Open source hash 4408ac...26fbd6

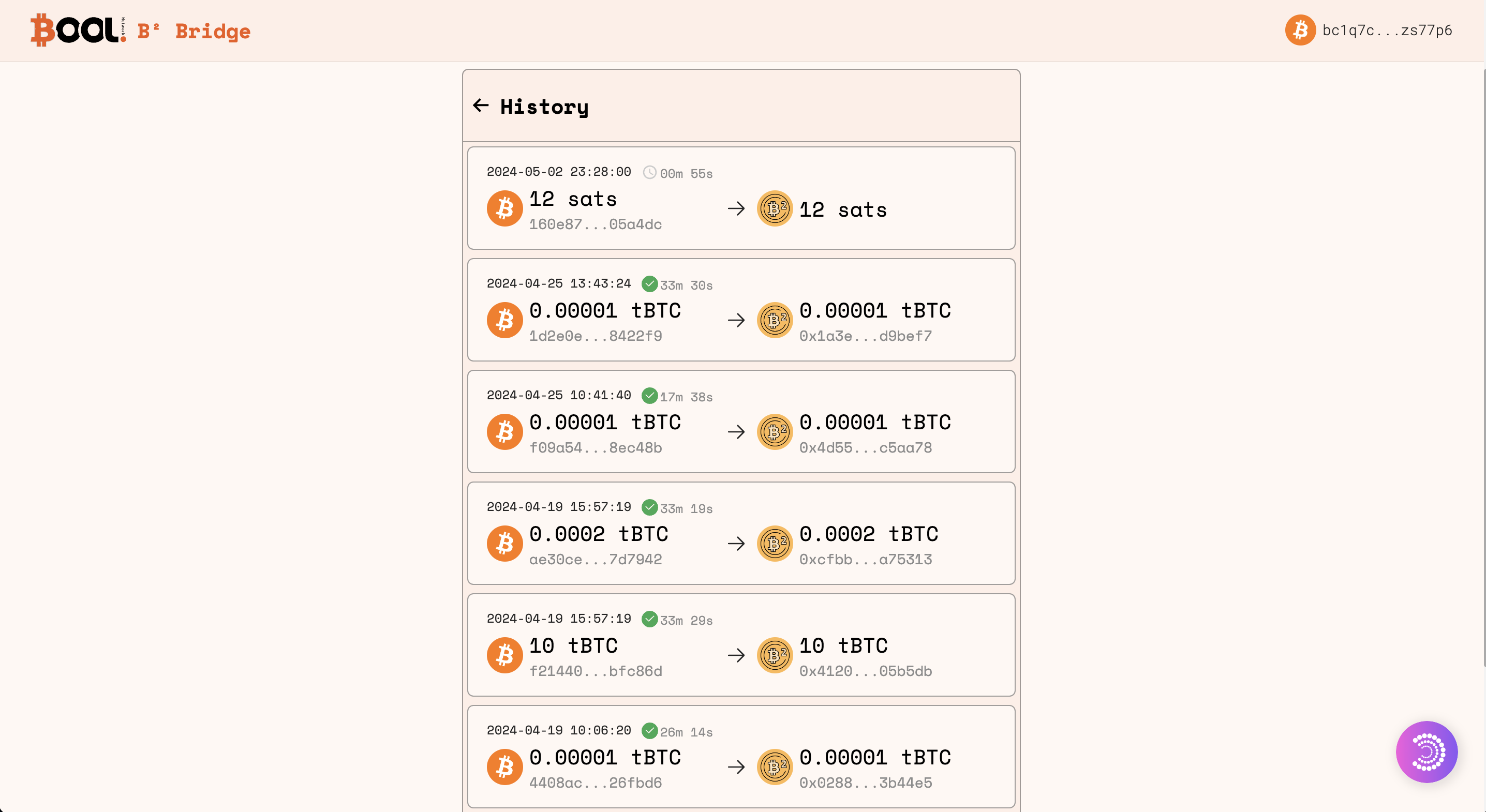(596, 783)
